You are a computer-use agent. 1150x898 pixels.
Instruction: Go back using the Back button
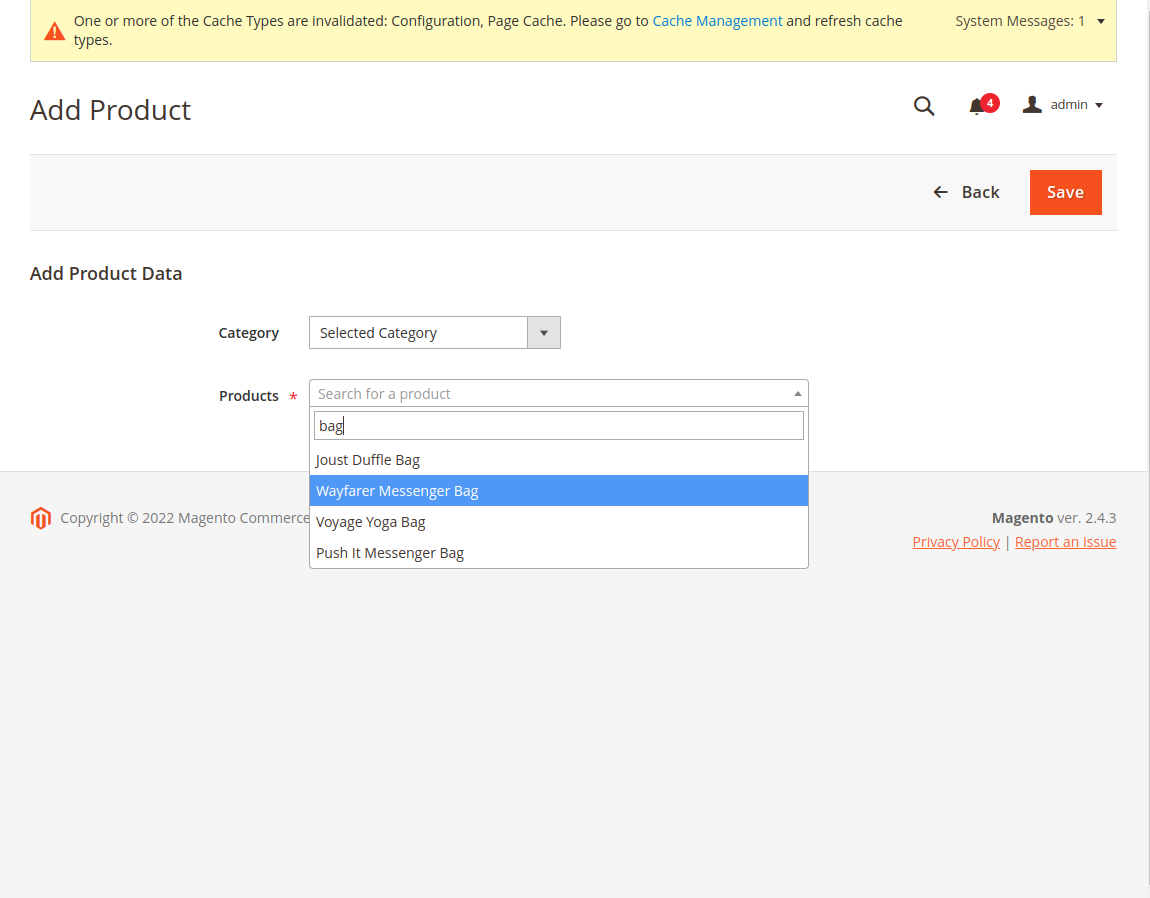click(x=966, y=192)
